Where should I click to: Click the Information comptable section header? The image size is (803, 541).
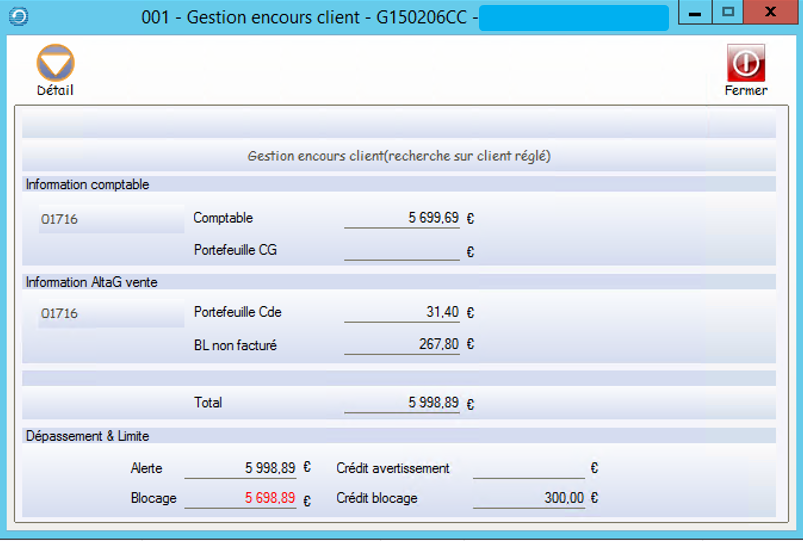coord(88,184)
